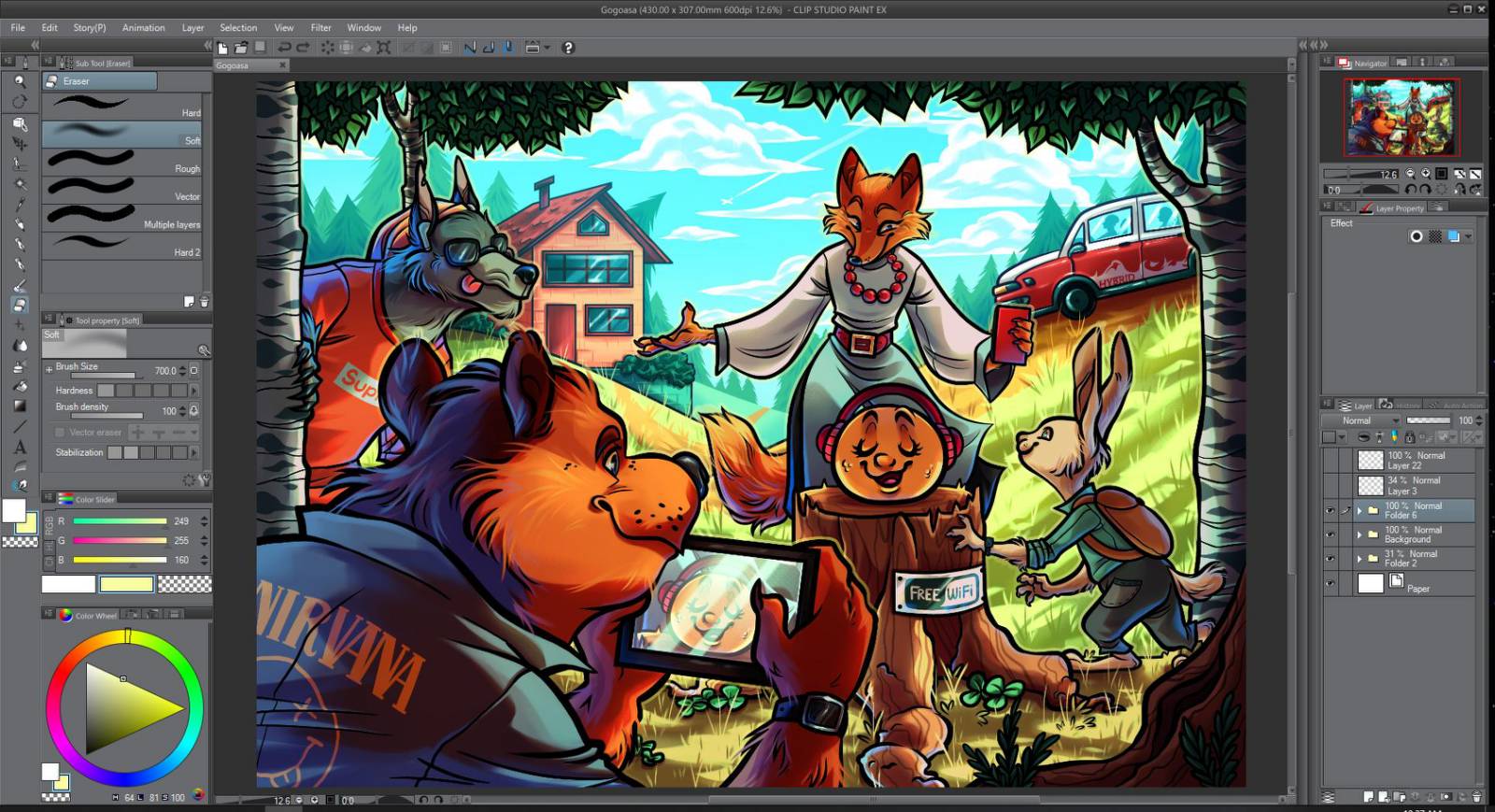Viewport: 1495px width, 812px height.
Task: Click the new raster layer icon
Action: coord(1369,797)
